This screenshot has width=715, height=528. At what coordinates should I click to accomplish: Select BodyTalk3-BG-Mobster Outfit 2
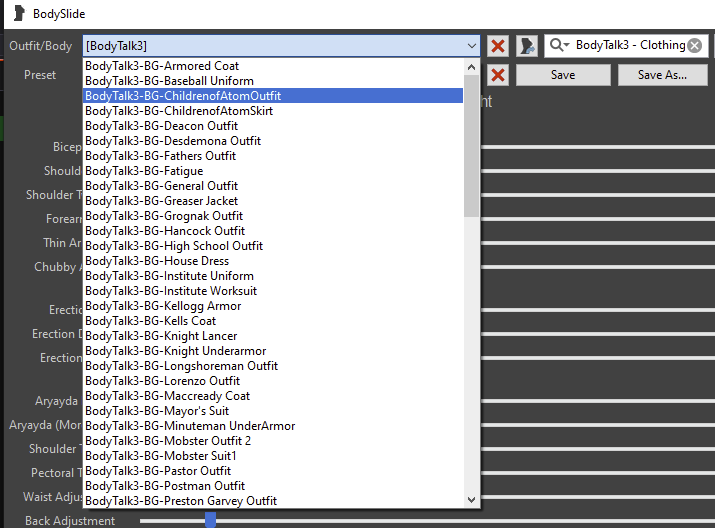(x=273, y=441)
